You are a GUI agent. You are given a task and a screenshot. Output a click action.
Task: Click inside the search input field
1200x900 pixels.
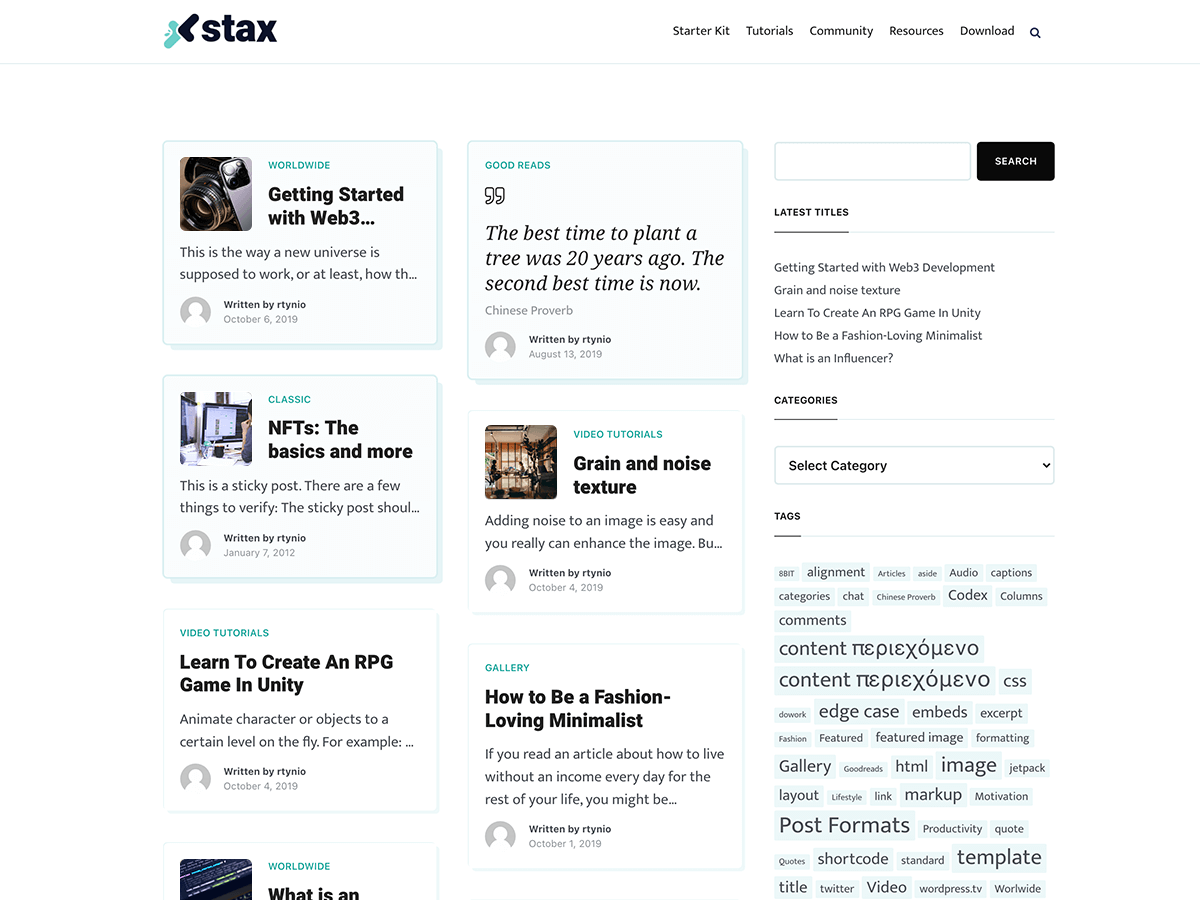pyautogui.click(x=871, y=161)
